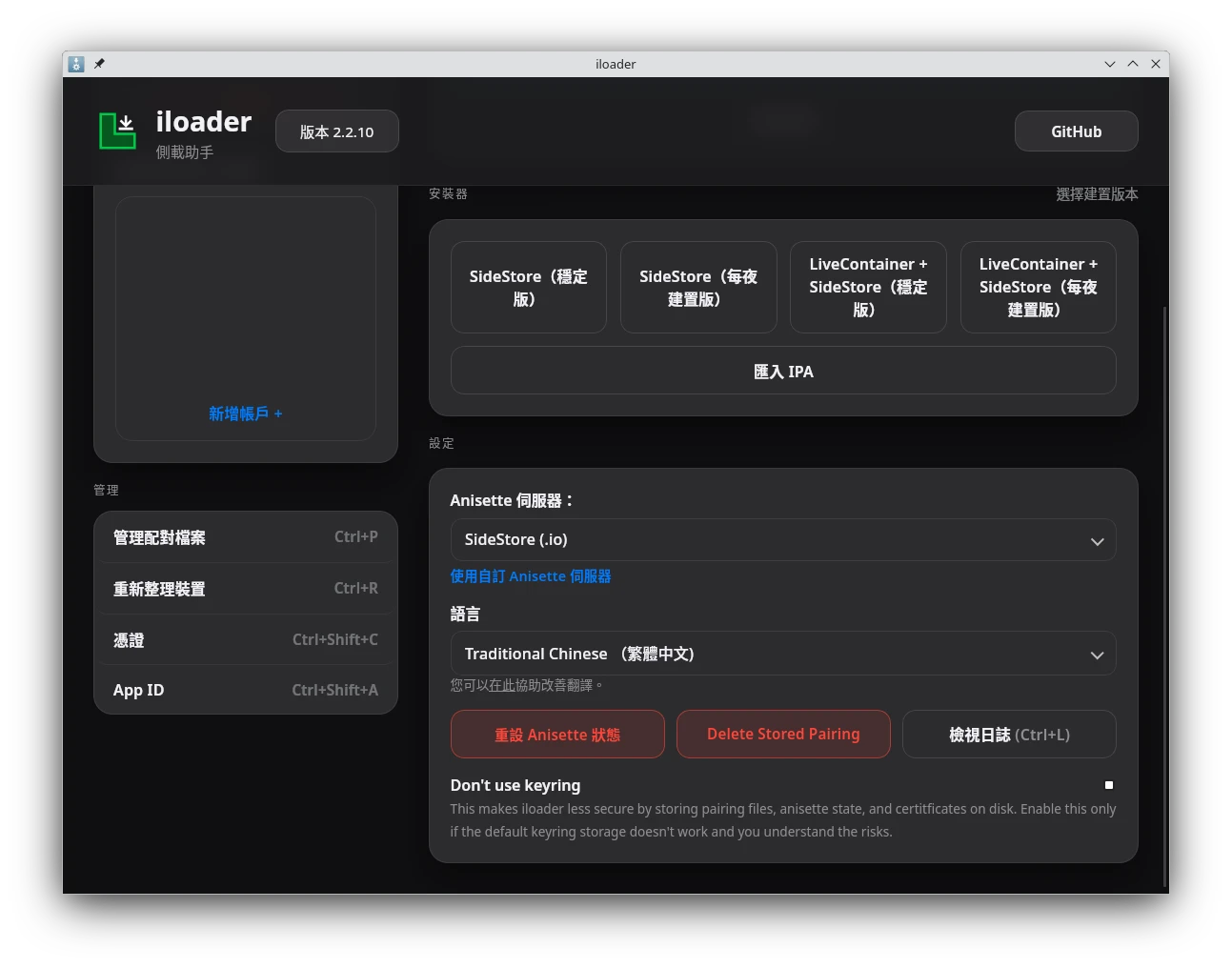Click the '側載助手' subtitle text

[185, 152]
